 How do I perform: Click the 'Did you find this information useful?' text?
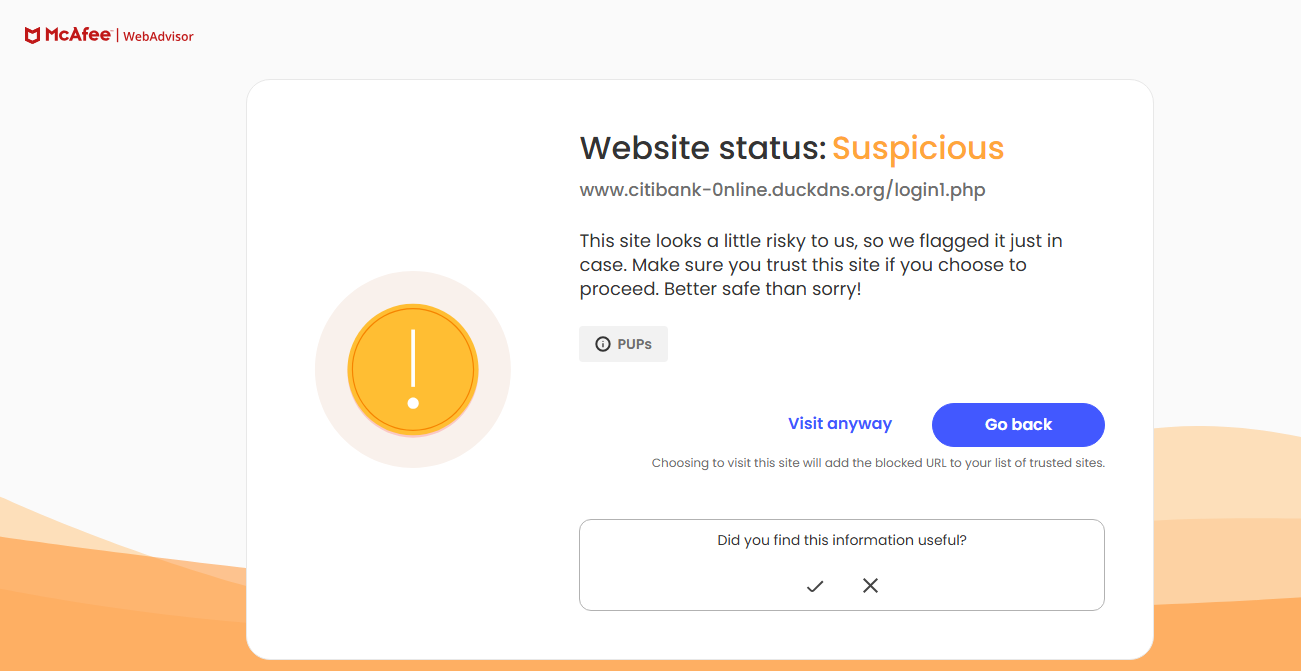[x=842, y=540]
